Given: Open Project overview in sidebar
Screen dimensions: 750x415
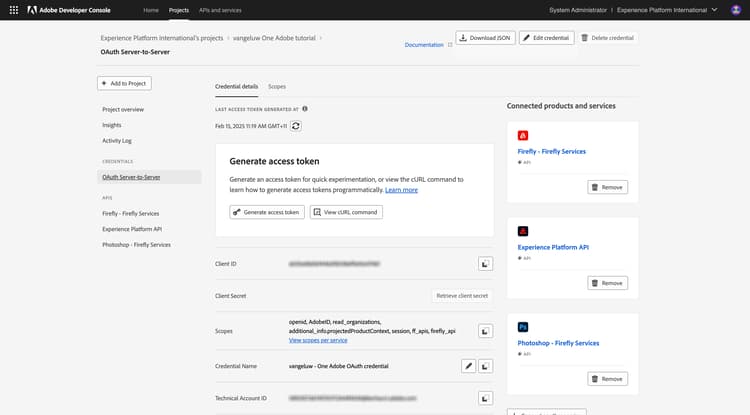Looking at the screenshot, I should (x=123, y=109).
